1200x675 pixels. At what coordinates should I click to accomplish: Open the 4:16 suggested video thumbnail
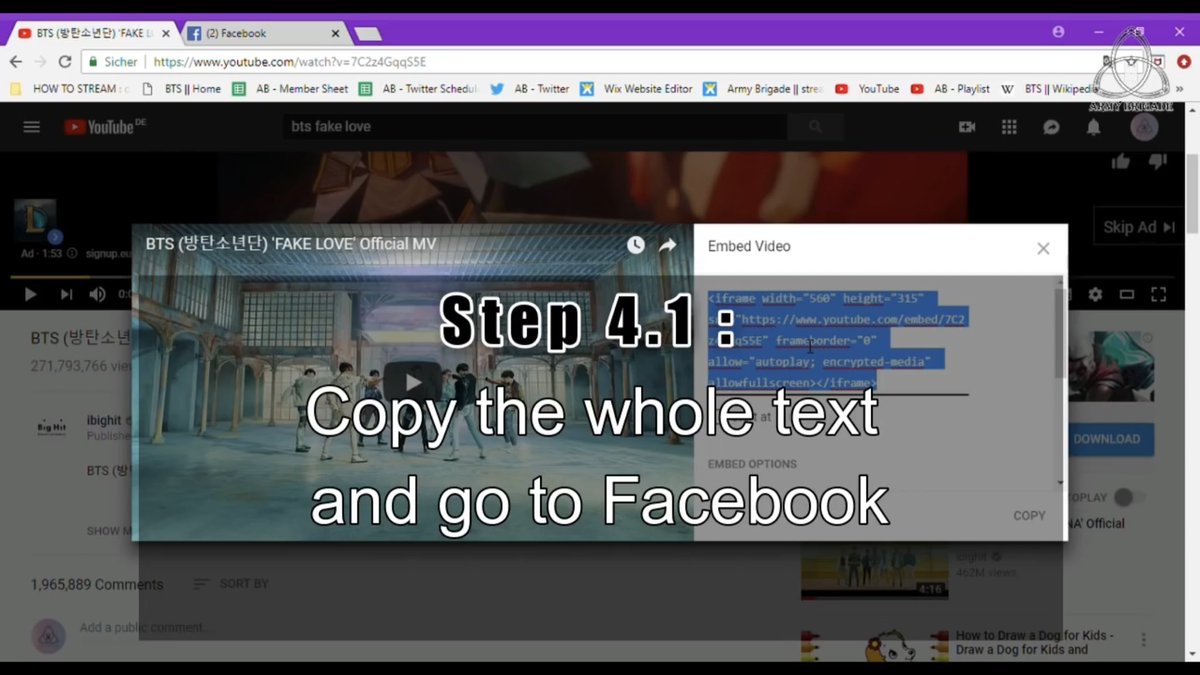tap(875, 573)
